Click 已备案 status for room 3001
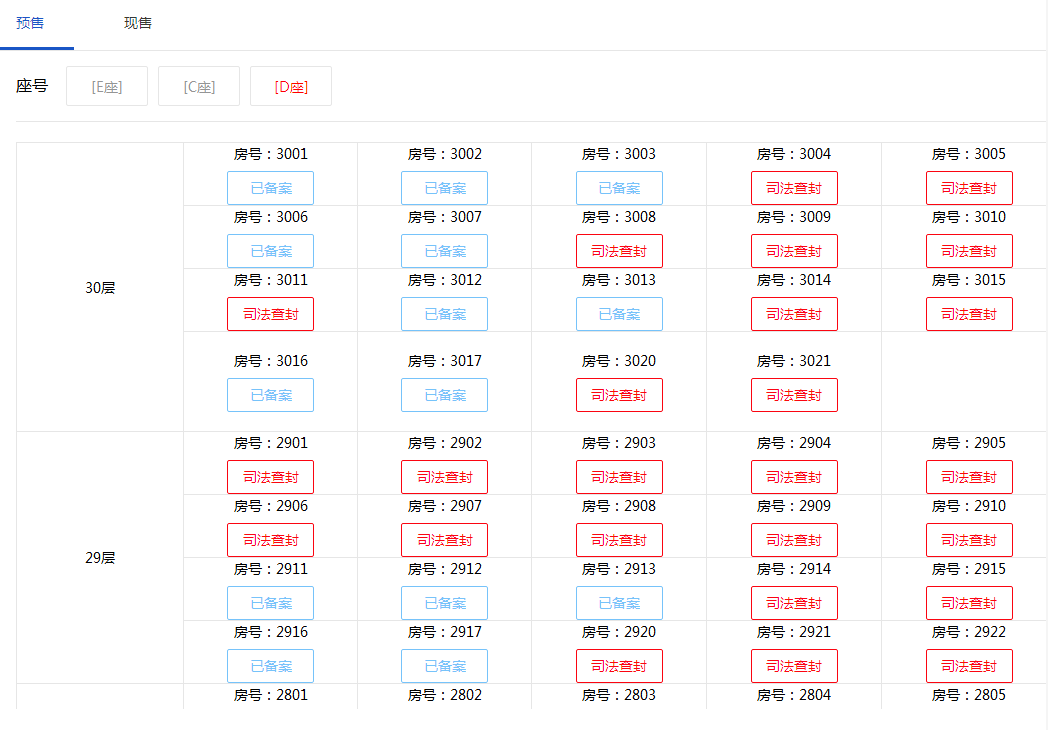Screen dimensions: 1048x730 pyautogui.click(x=270, y=188)
